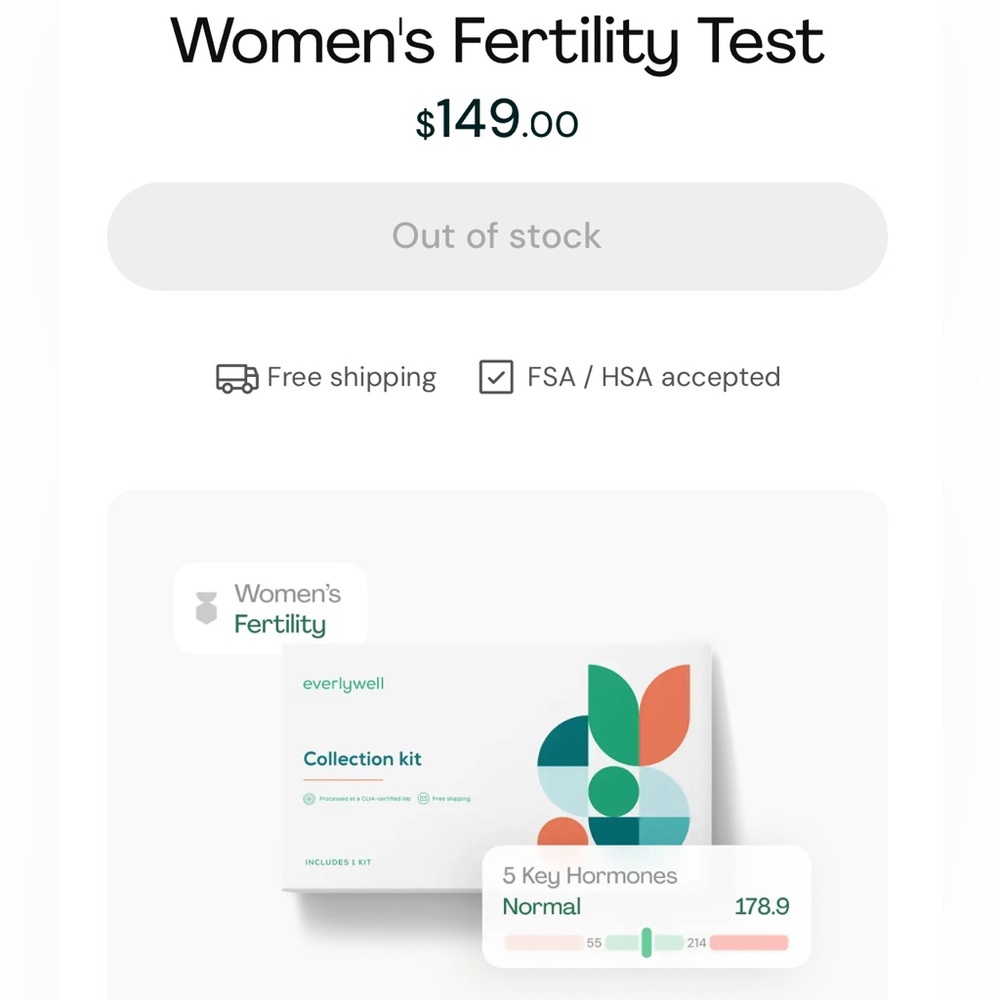The height and width of the screenshot is (1000, 1000).
Task: Open the everlywell brand logo
Action: pos(343,683)
